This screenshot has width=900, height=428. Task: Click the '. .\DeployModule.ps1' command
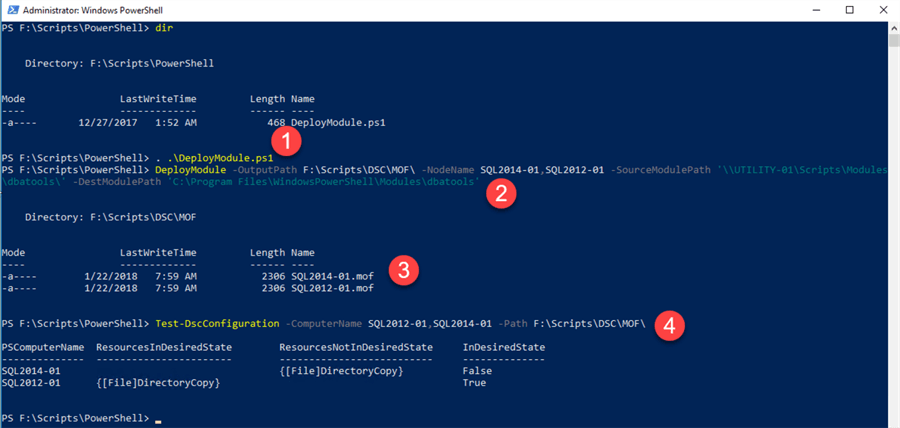(x=214, y=158)
